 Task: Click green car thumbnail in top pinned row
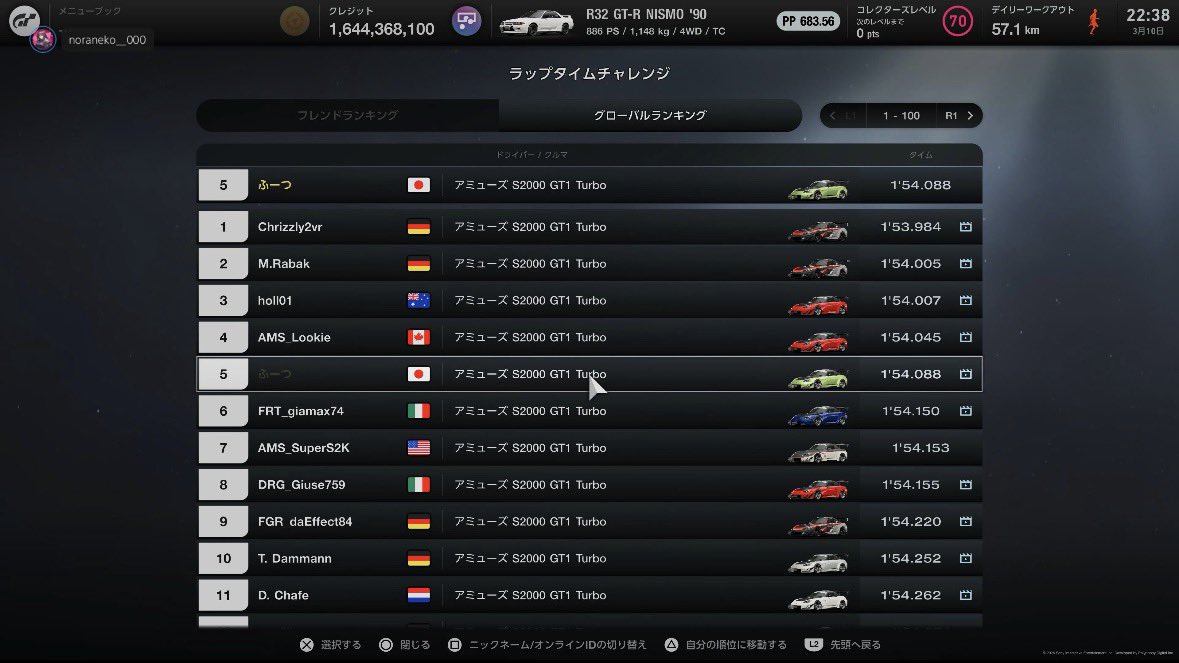818,189
